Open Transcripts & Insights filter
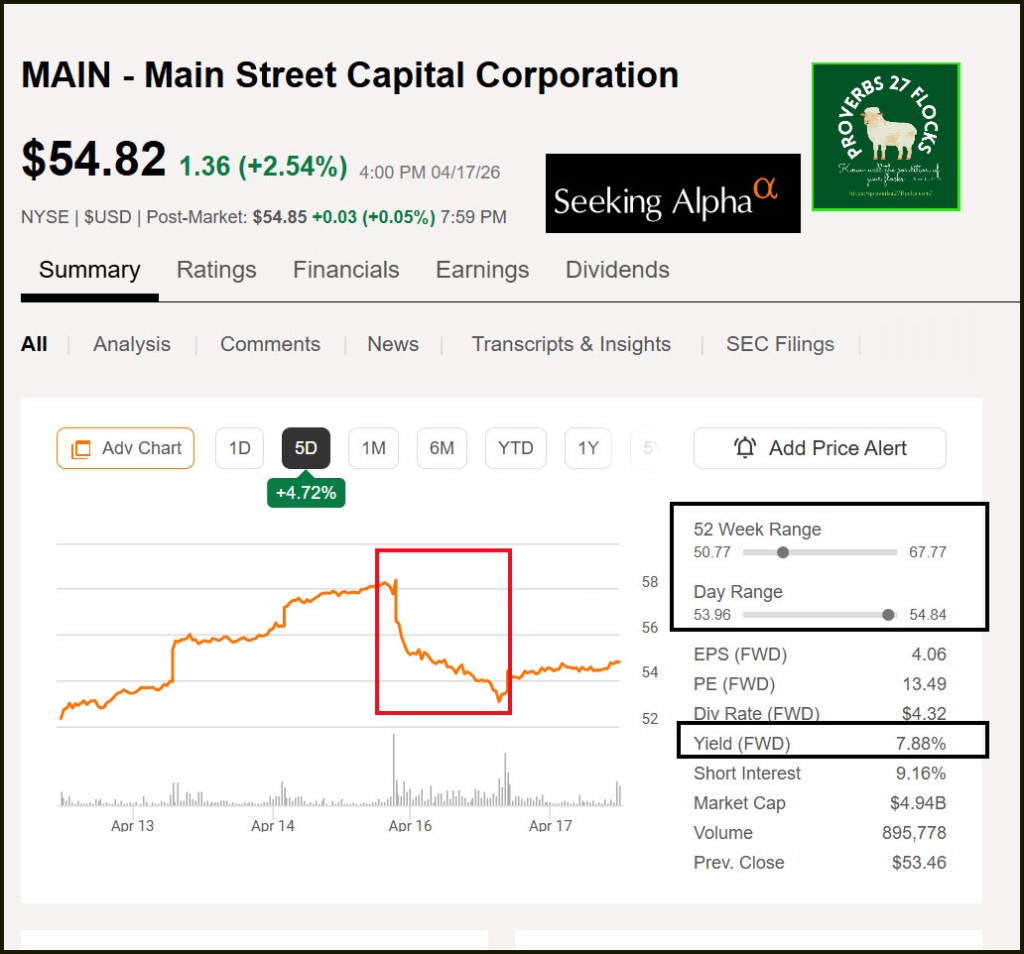The width and height of the screenshot is (1024, 954). (x=571, y=344)
